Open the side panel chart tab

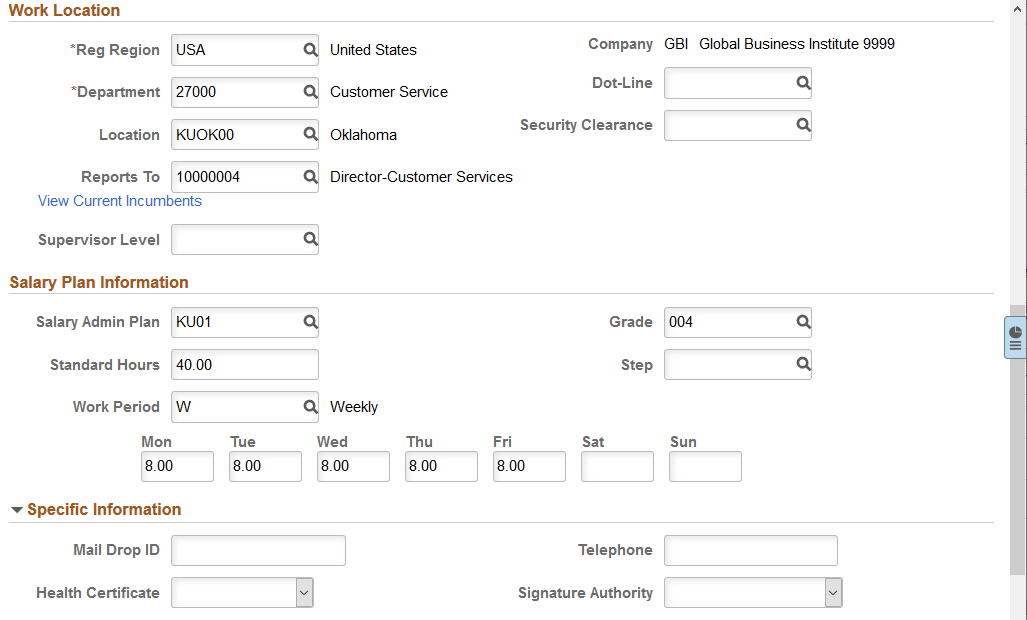1015,337
